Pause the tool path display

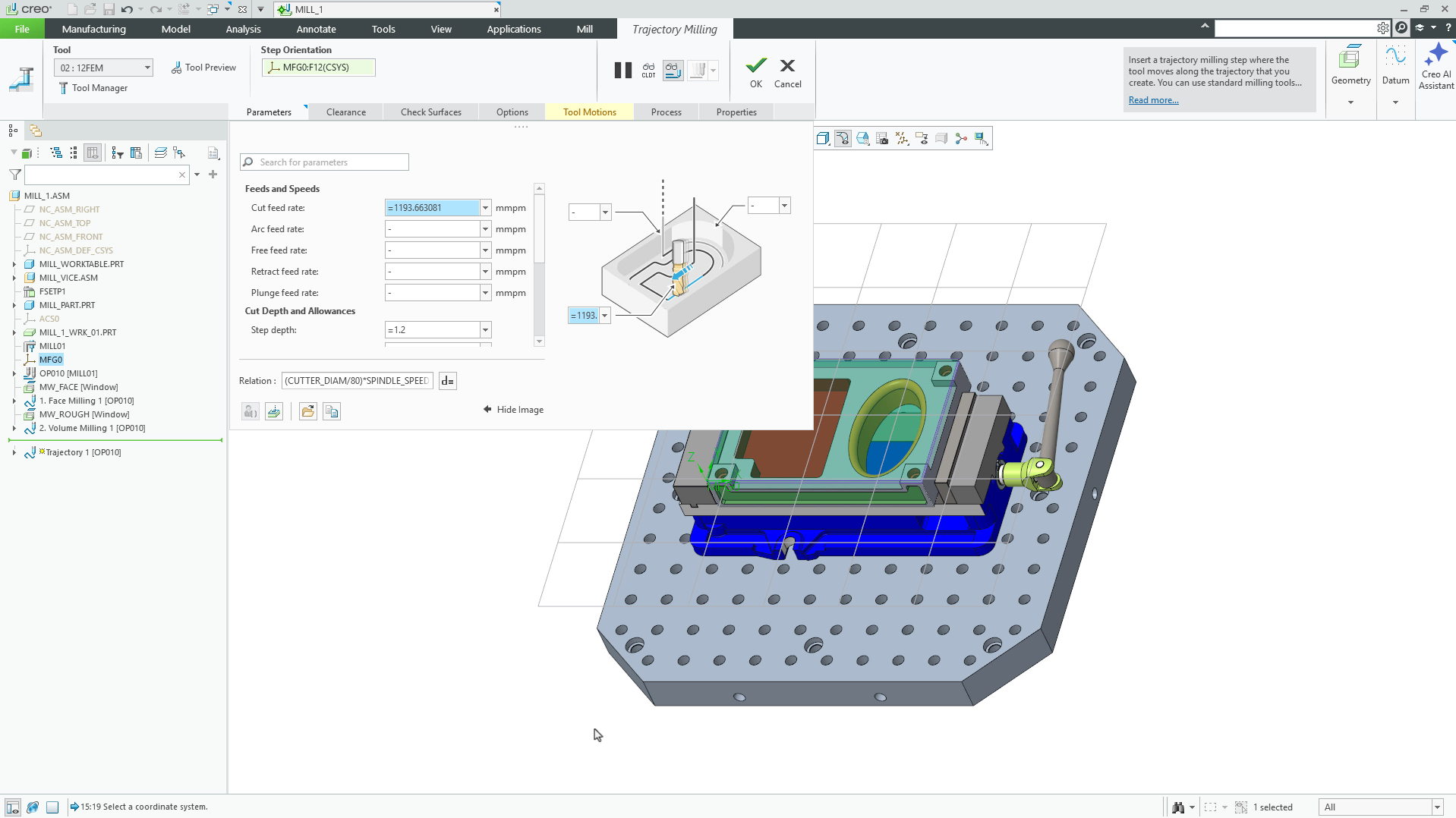point(622,71)
